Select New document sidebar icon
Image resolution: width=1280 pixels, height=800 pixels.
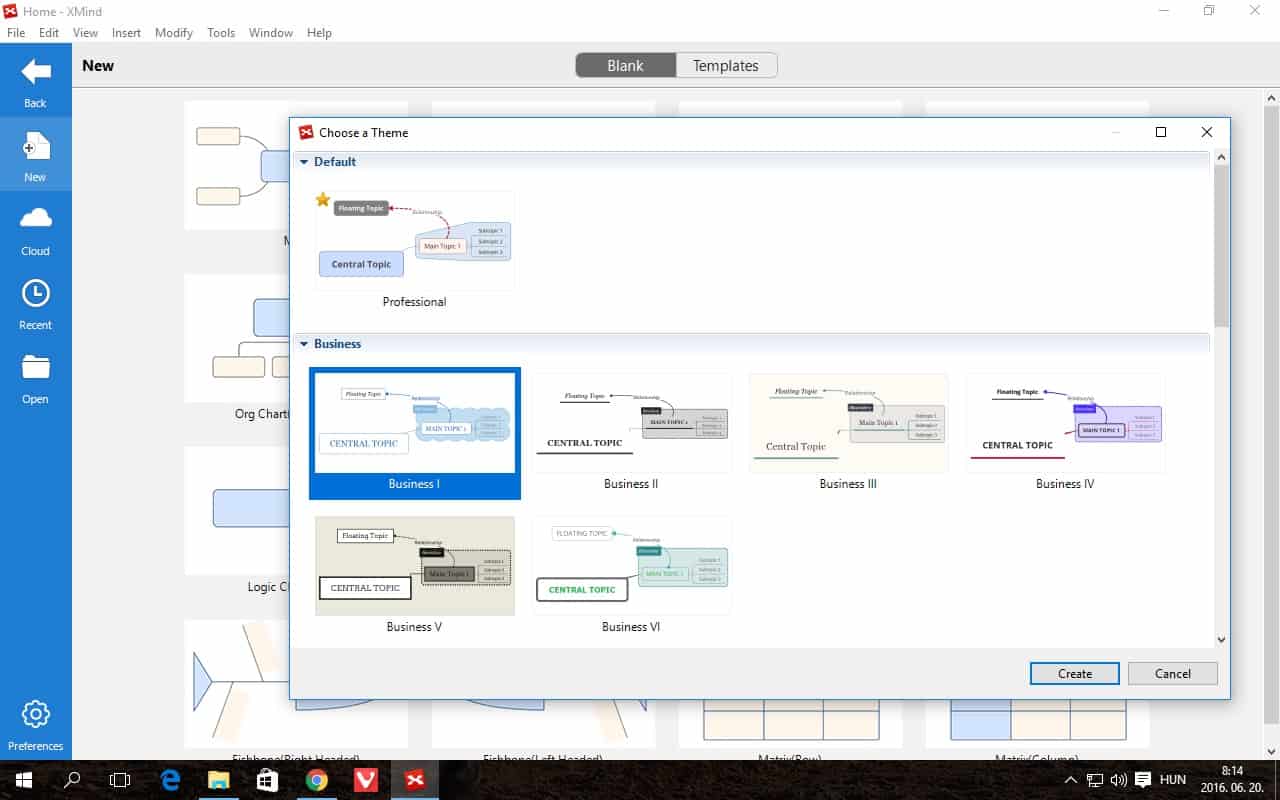point(35,147)
